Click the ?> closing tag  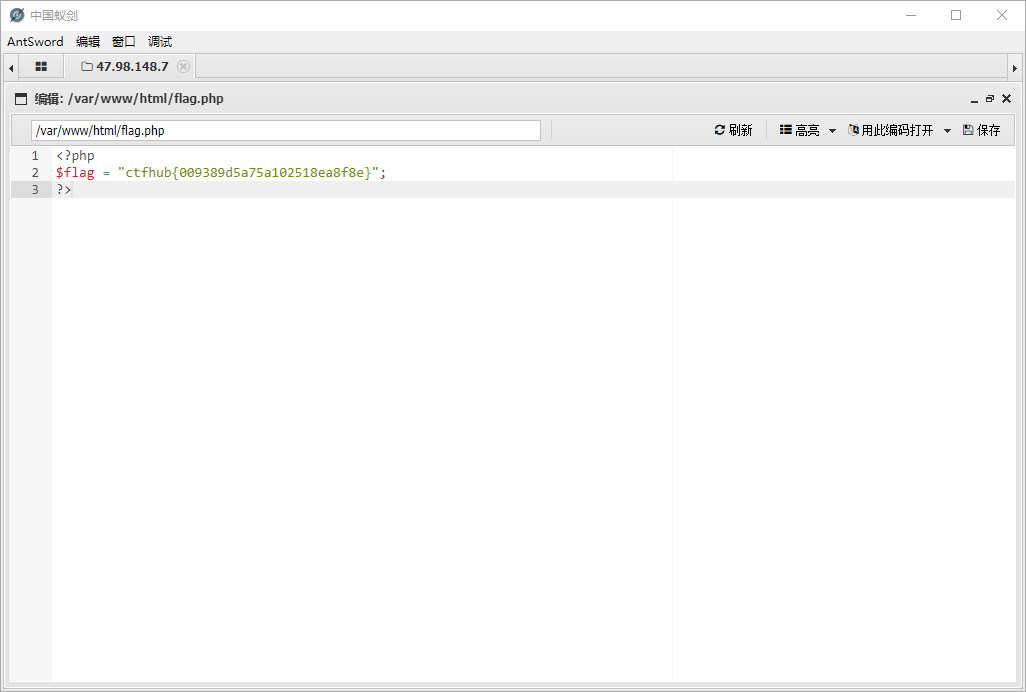(63, 190)
